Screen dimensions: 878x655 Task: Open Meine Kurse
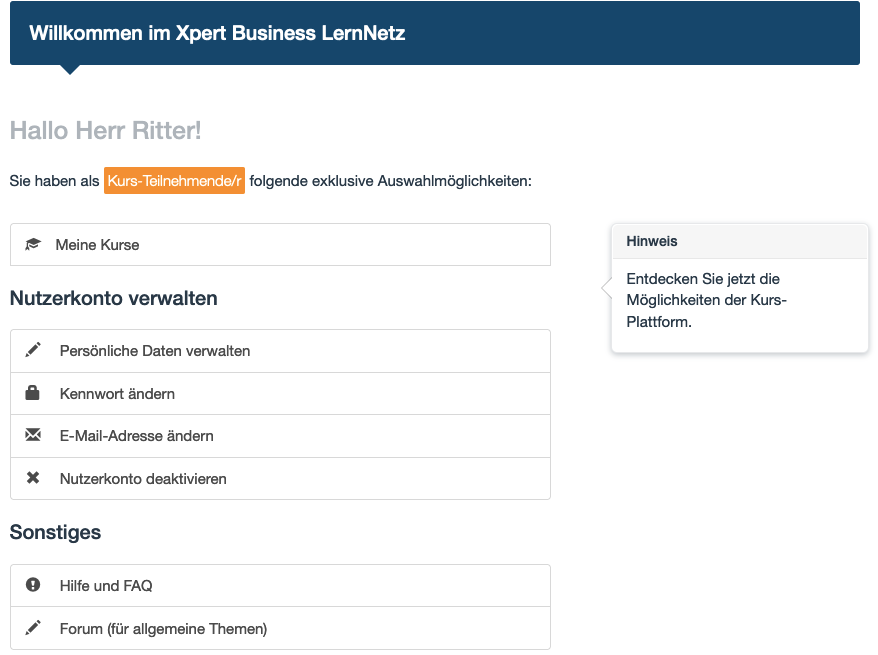coord(281,245)
